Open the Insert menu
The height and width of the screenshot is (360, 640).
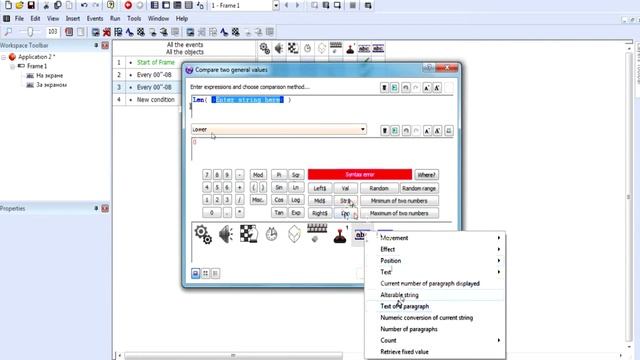[73, 18]
